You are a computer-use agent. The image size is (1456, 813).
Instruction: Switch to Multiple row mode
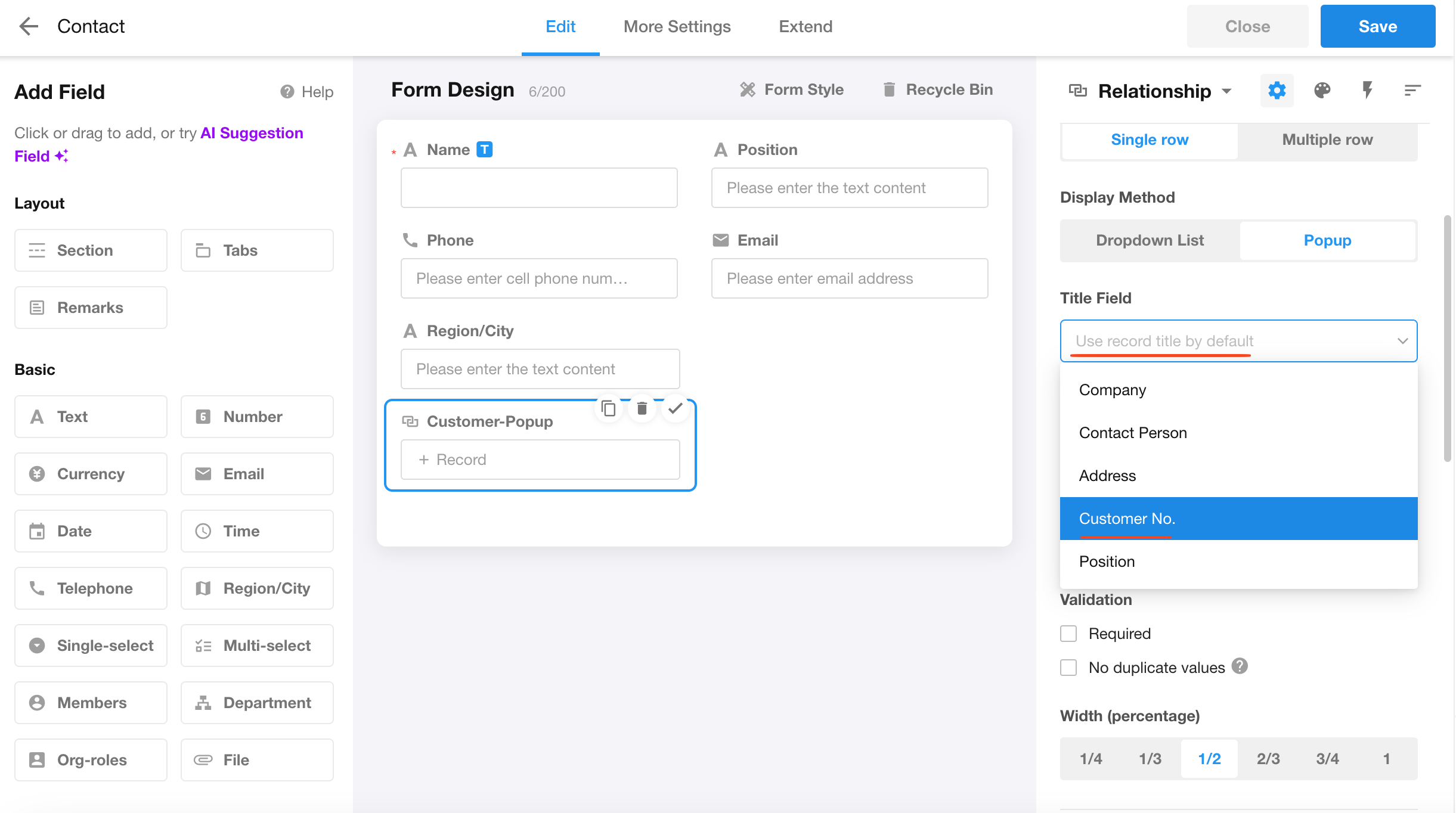click(1327, 139)
